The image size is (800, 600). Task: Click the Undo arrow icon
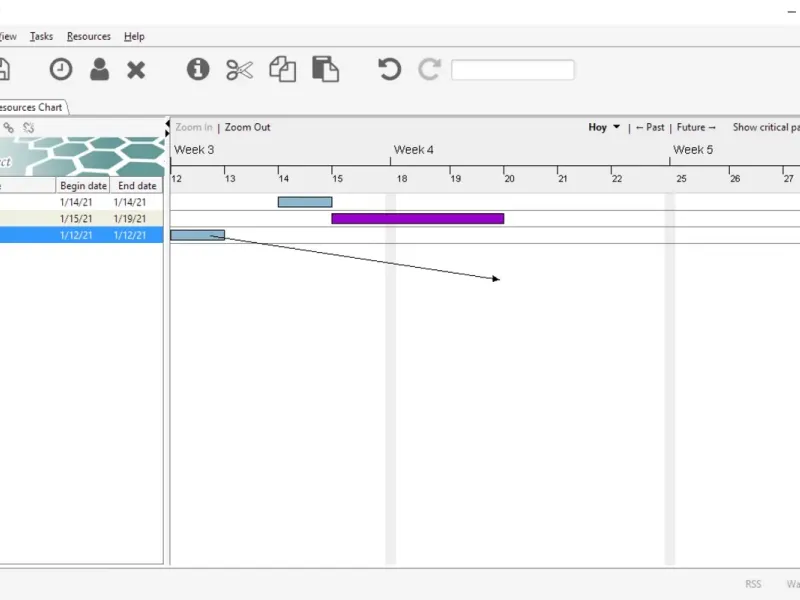tap(389, 69)
